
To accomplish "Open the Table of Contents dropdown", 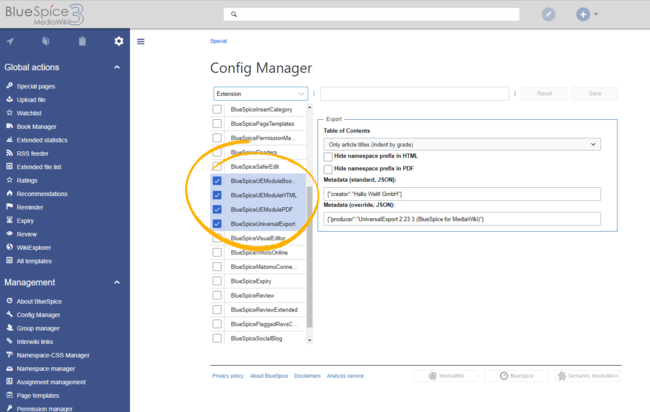I will coord(462,144).
